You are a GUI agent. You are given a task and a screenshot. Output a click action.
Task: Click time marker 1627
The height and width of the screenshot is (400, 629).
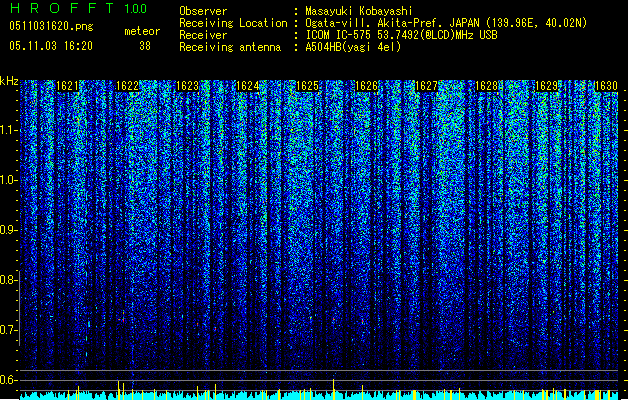tap(426, 86)
